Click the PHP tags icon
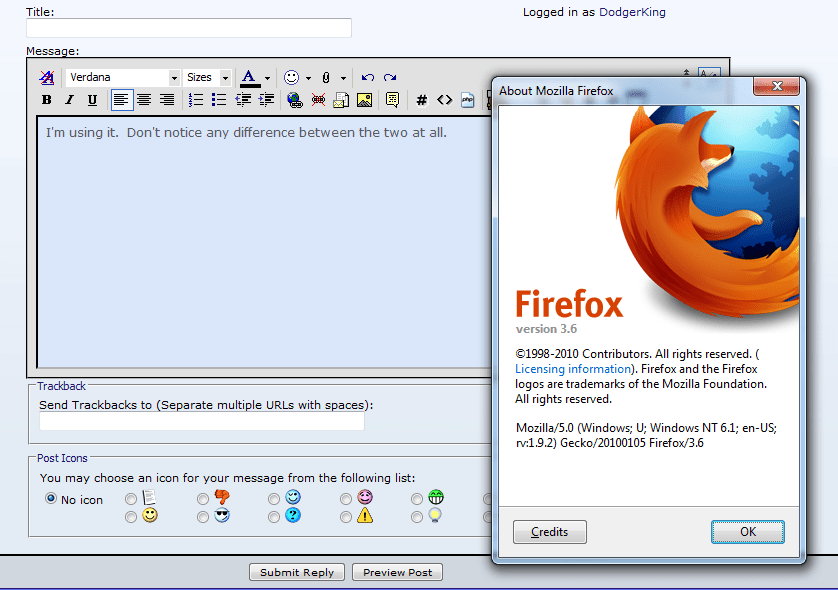 468,100
